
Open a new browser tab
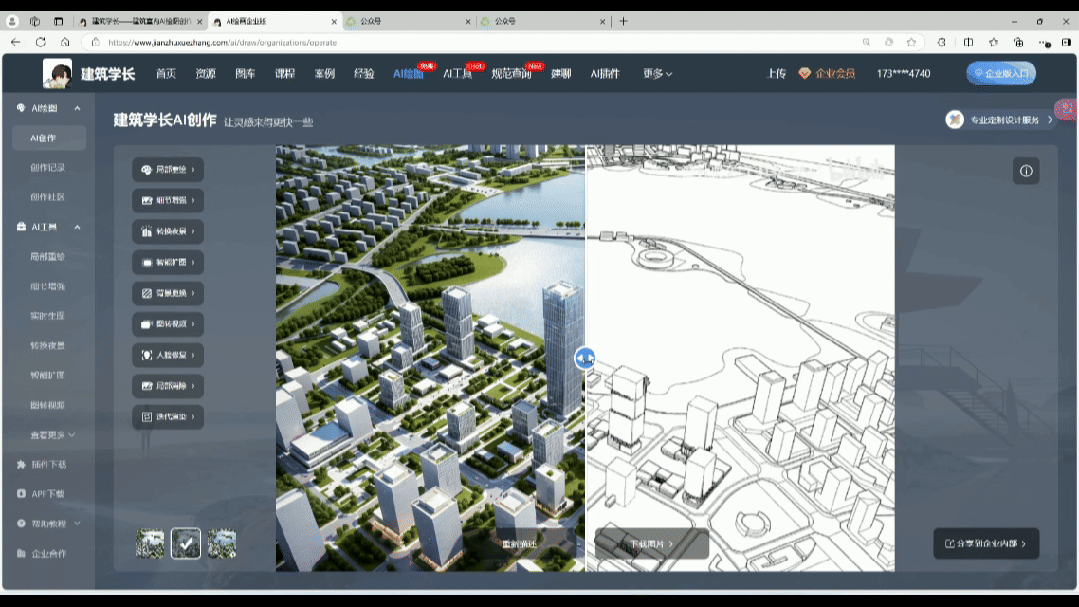point(623,21)
